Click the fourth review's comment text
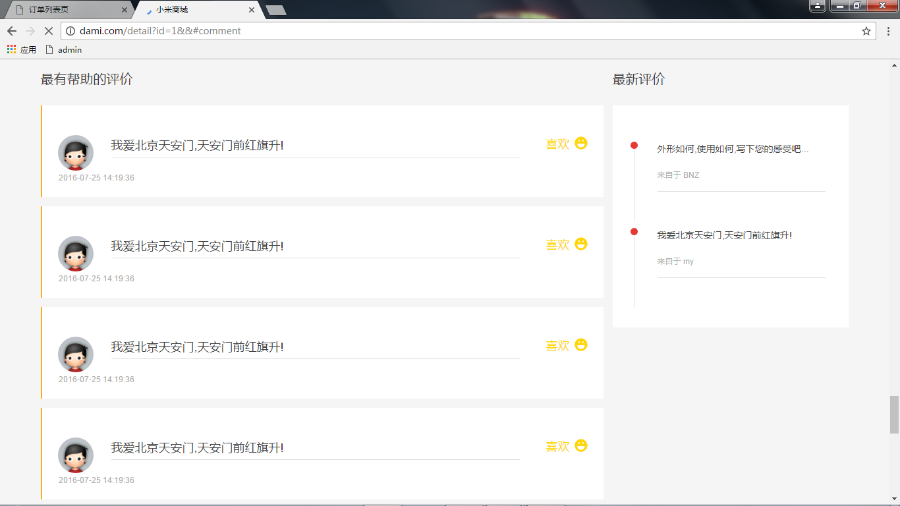 click(197, 448)
